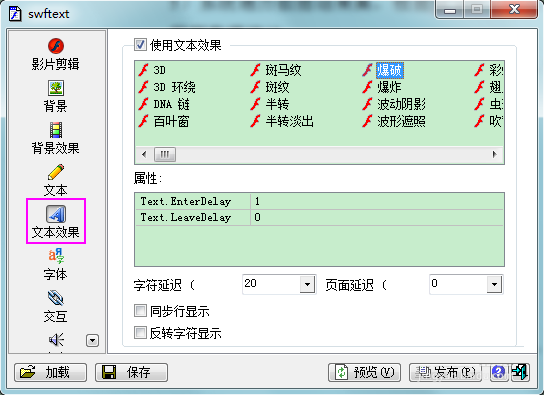Click the exit door icon

520,372
